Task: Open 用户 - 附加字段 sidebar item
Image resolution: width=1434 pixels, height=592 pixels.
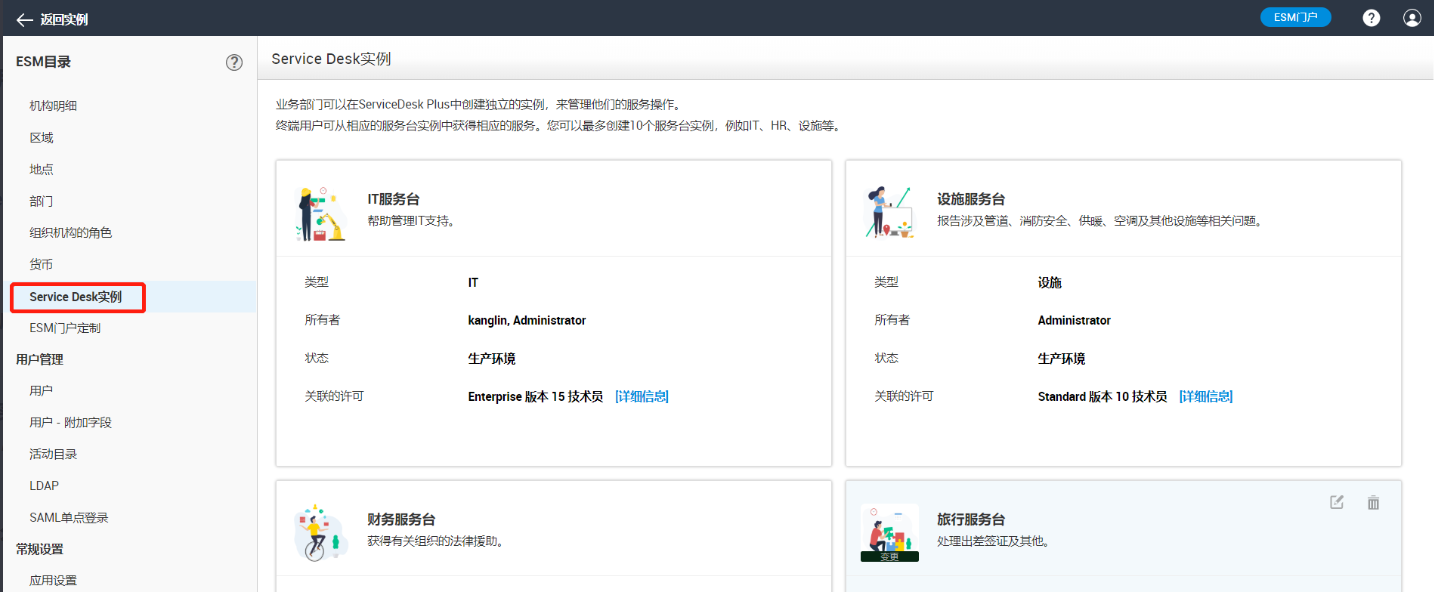Action: (70, 423)
